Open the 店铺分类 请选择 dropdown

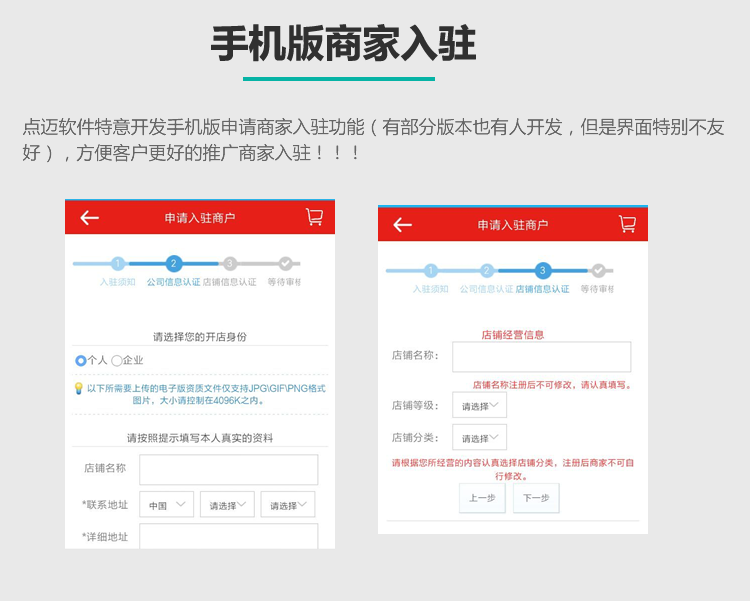479,437
